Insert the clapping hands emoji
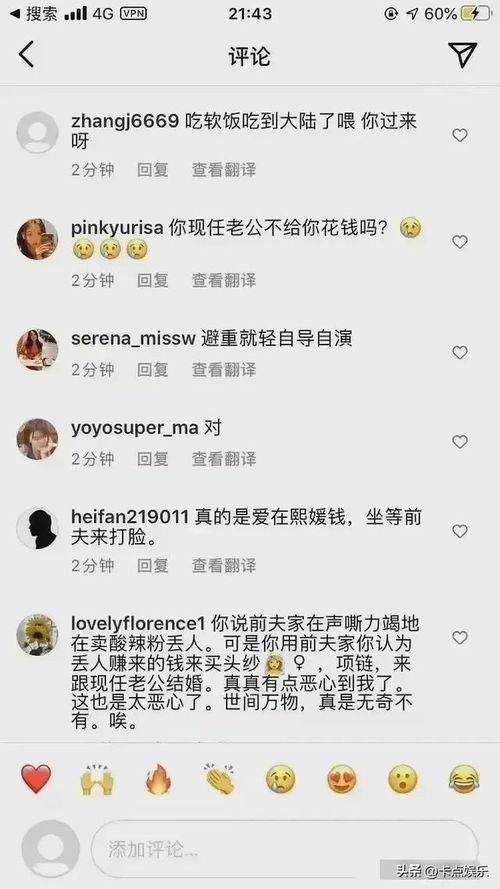 (220, 779)
